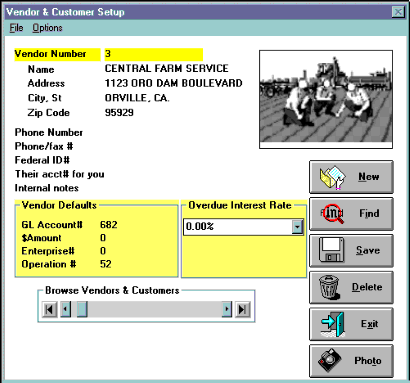Click the Photo camera icon
This screenshot has width=410, height=383.
tap(330, 360)
